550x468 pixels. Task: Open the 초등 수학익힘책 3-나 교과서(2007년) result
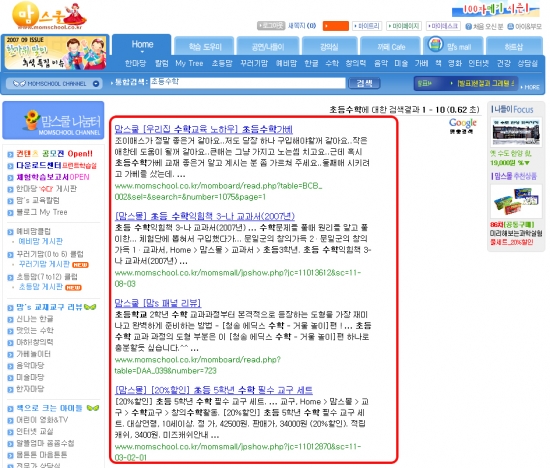coord(205,216)
